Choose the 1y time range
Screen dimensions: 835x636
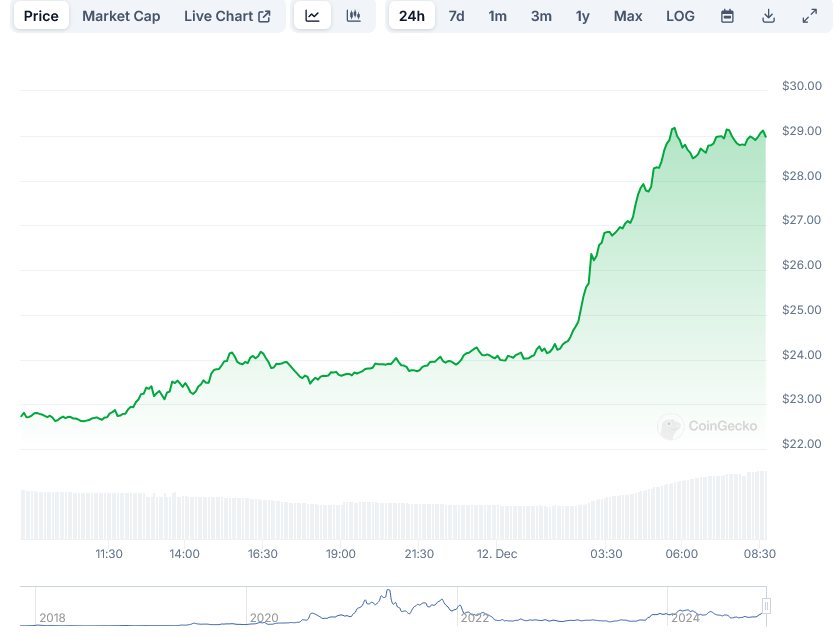582,16
